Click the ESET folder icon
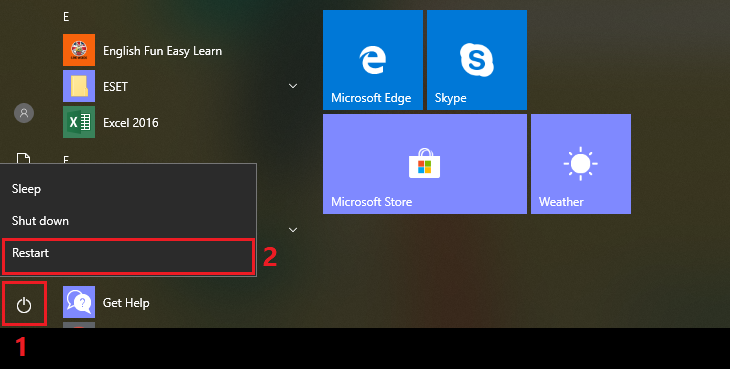The width and height of the screenshot is (730, 369). pyautogui.click(x=79, y=86)
